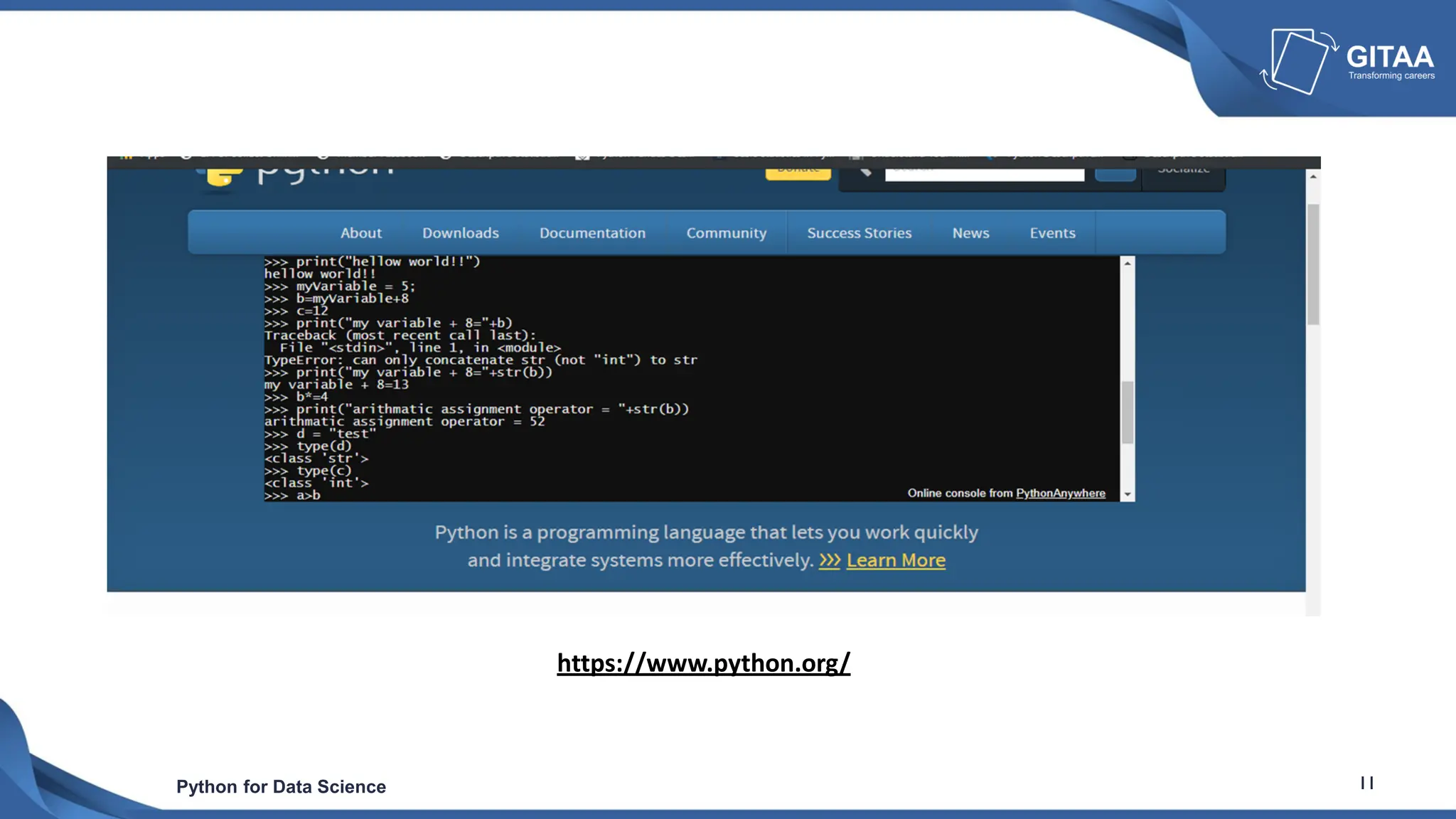The height and width of the screenshot is (819, 1456).
Task: Open the Success Stories section
Action: click(x=859, y=233)
